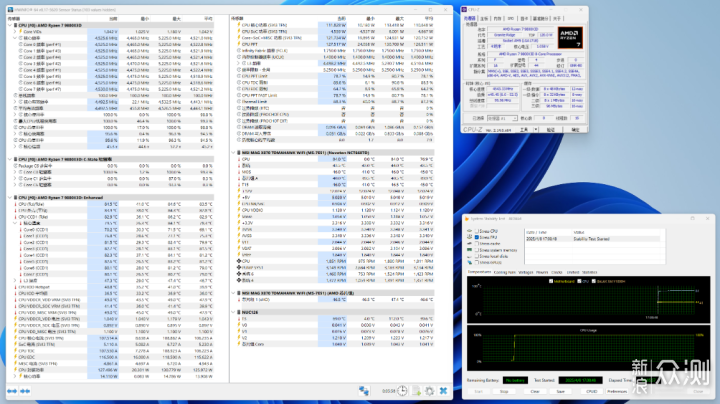The width and height of the screenshot is (720, 404).
Task: Open HWiNFO sensor settings gear icon
Action: point(430,391)
